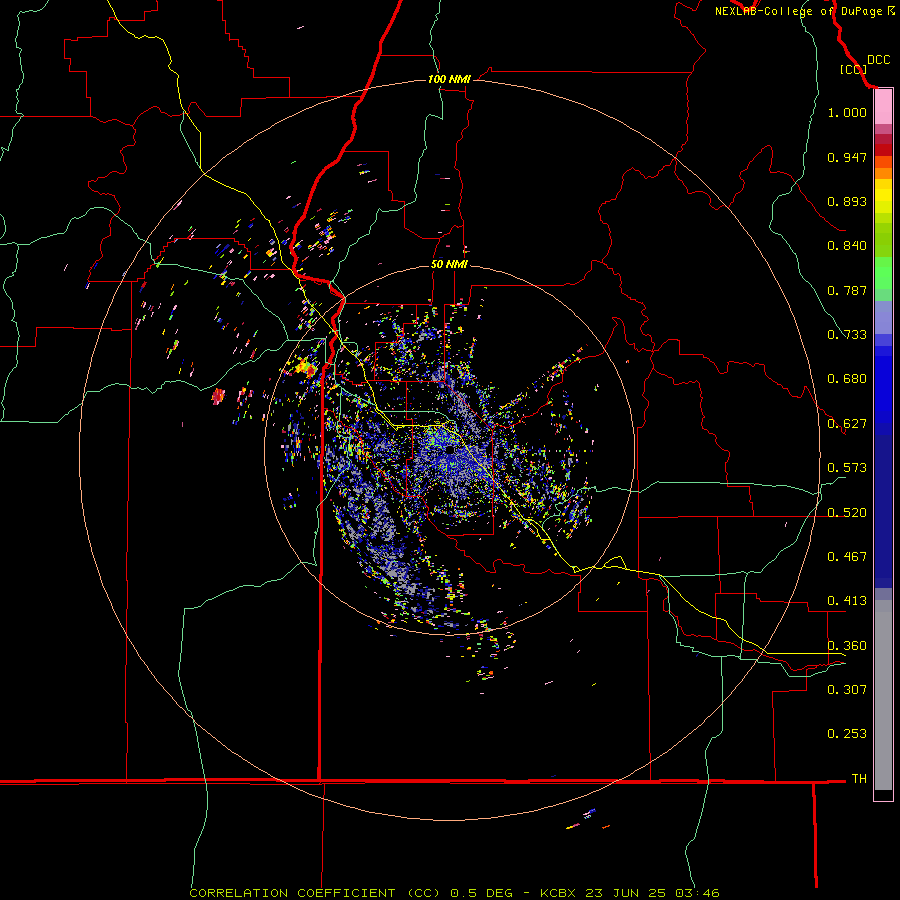The height and width of the screenshot is (900, 900).
Task: Select the 0.733 legend value
Action: point(847,335)
